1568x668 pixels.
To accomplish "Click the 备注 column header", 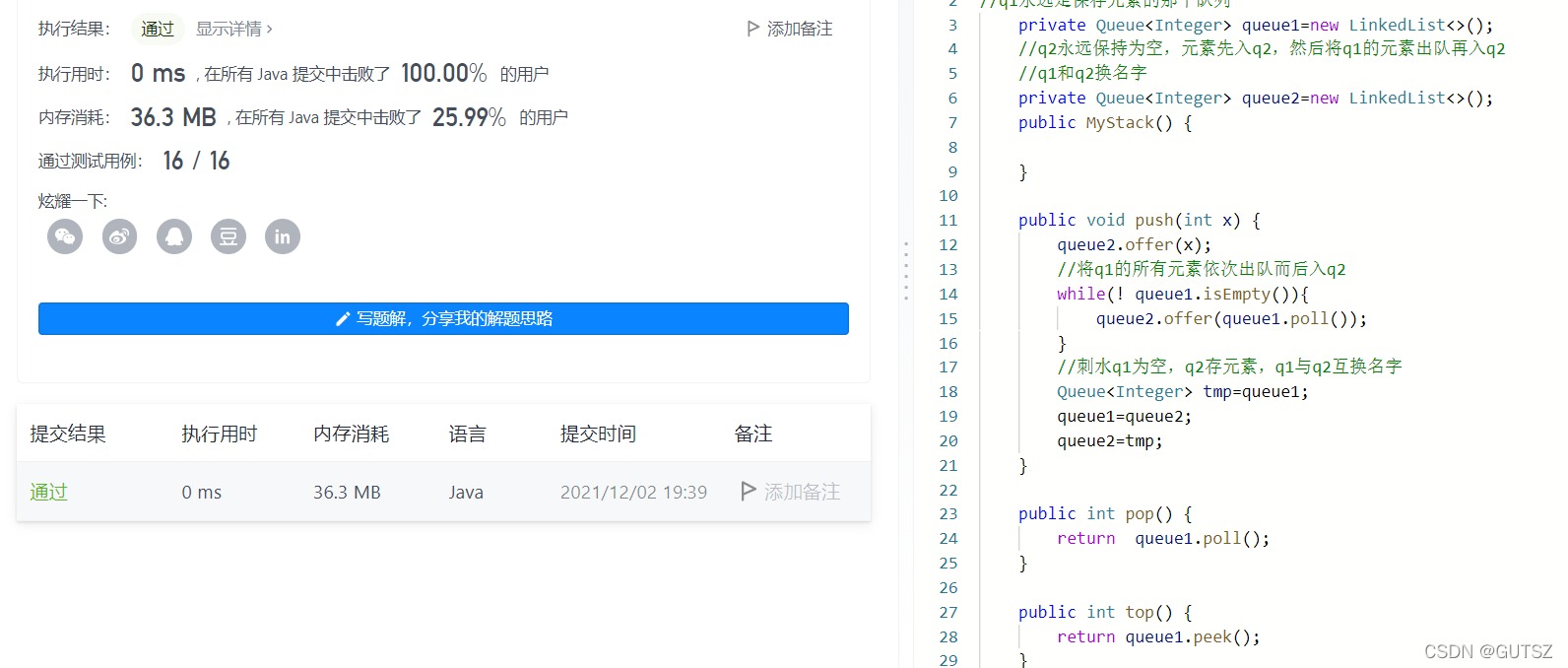I will (x=753, y=434).
